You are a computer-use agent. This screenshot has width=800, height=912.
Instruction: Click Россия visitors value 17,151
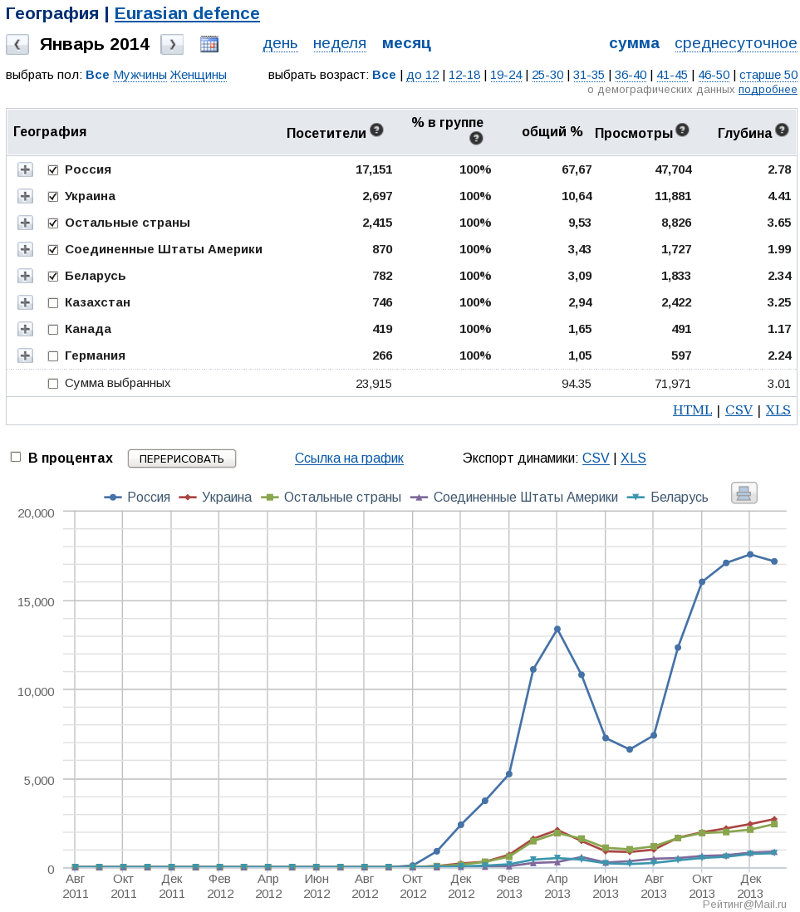coord(374,170)
